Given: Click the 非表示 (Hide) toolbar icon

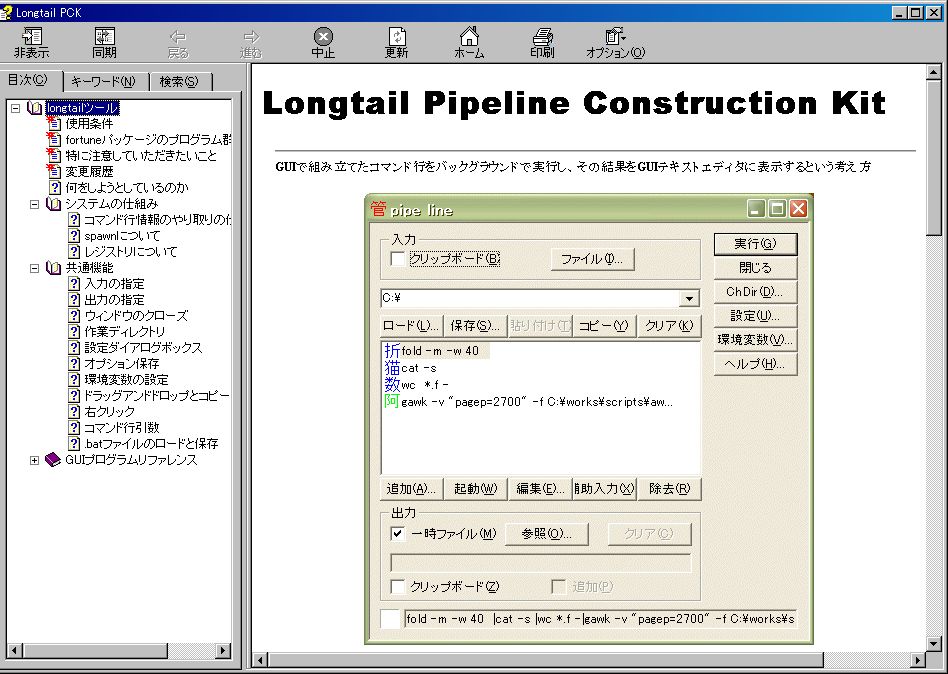Looking at the screenshot, I should pyautogui.click(x=31, y=42).
